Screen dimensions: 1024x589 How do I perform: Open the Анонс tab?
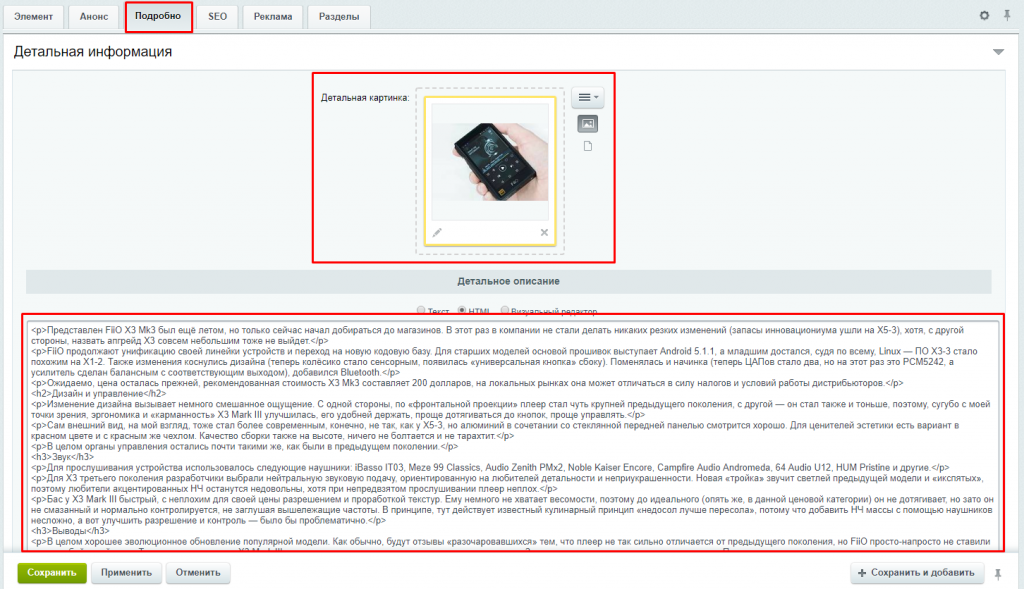94,16
